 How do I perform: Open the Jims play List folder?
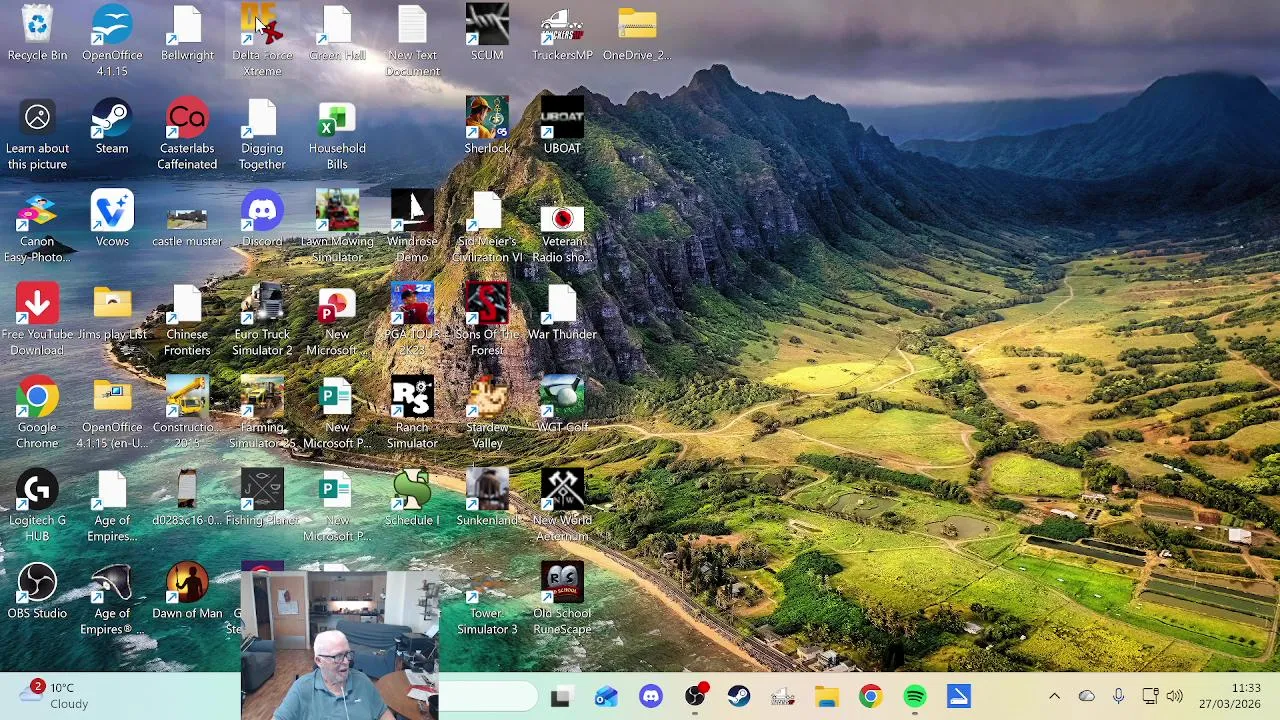(x=112, y=312)
